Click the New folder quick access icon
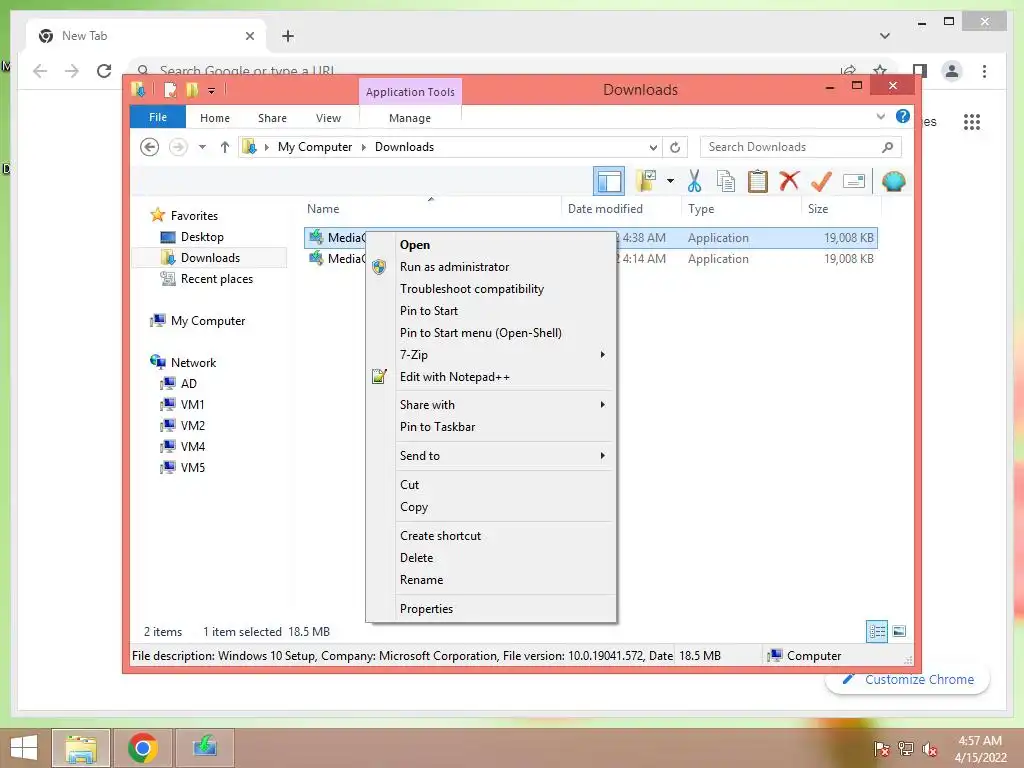The height and width of the screenshot is (768, 1024). 192,90
